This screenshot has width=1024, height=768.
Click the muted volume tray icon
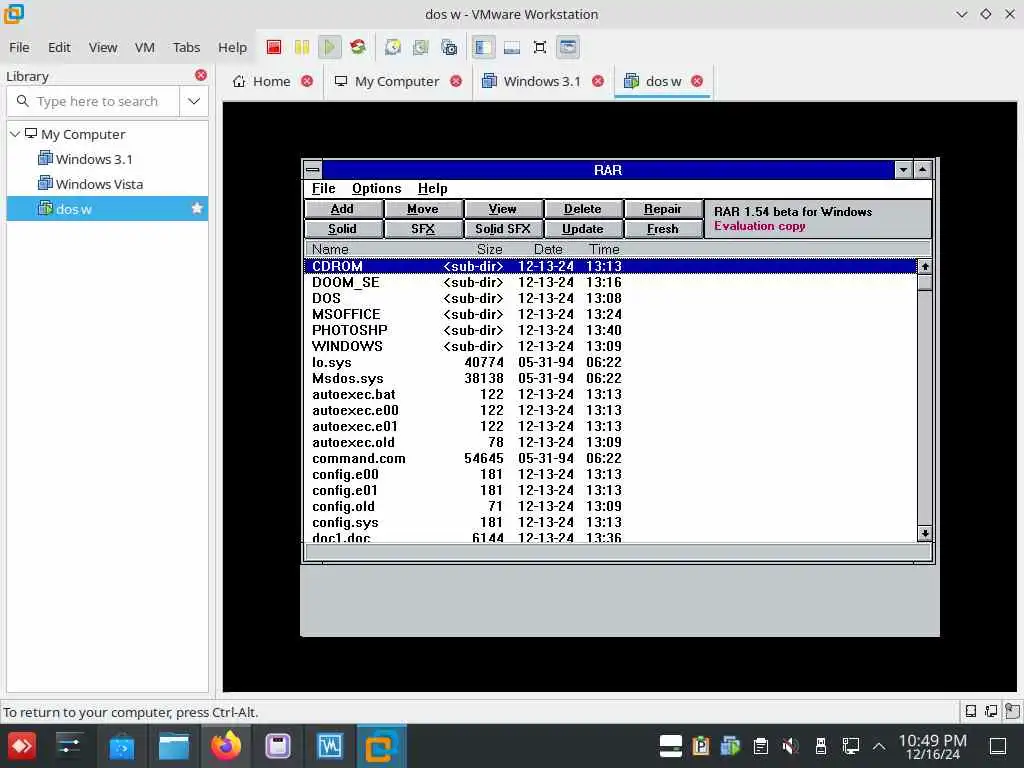pos(790,745)
